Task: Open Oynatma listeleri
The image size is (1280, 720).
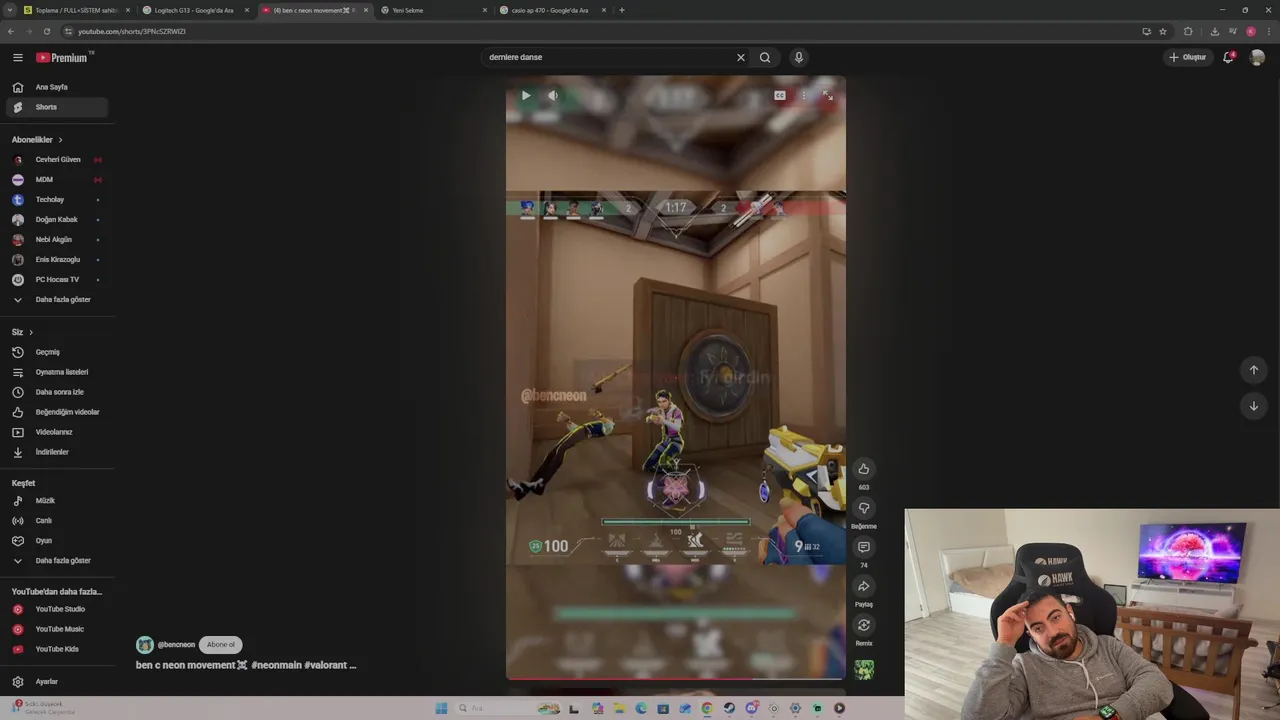Action: point(58,372)
